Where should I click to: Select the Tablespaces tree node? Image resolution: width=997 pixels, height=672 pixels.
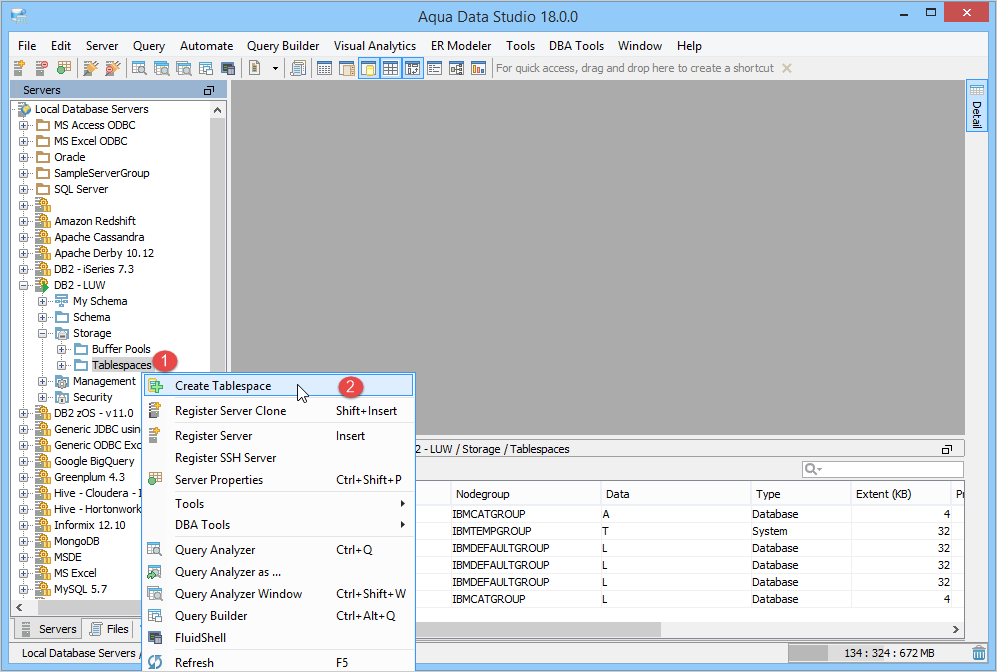tap(121, 365)
